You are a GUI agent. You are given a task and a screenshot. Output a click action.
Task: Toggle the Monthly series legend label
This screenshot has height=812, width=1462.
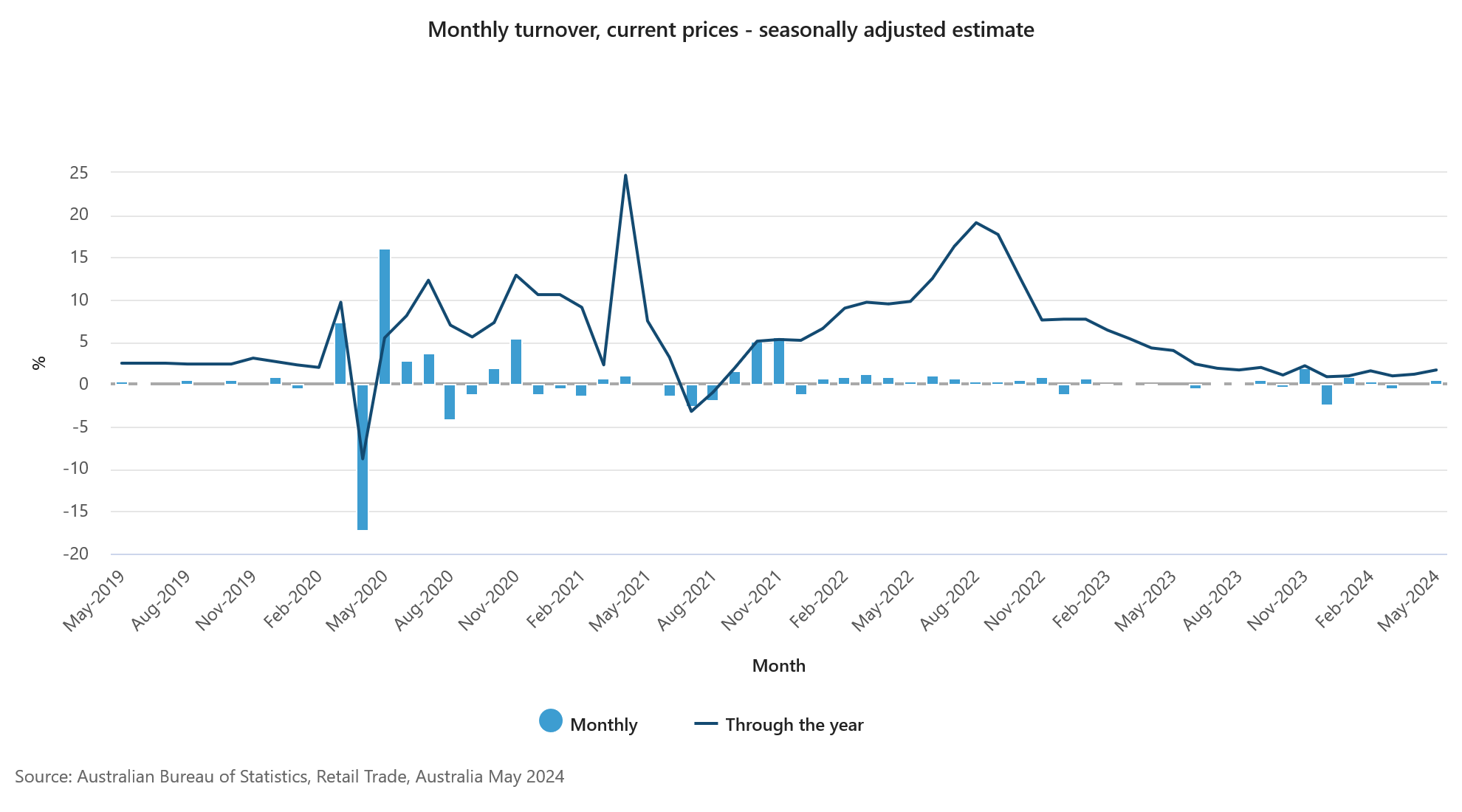pos(603,725)
